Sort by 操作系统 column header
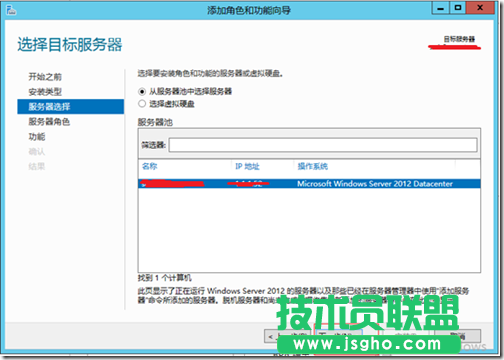This screenshot has width=504, height=360. click(x=313, y=166)
